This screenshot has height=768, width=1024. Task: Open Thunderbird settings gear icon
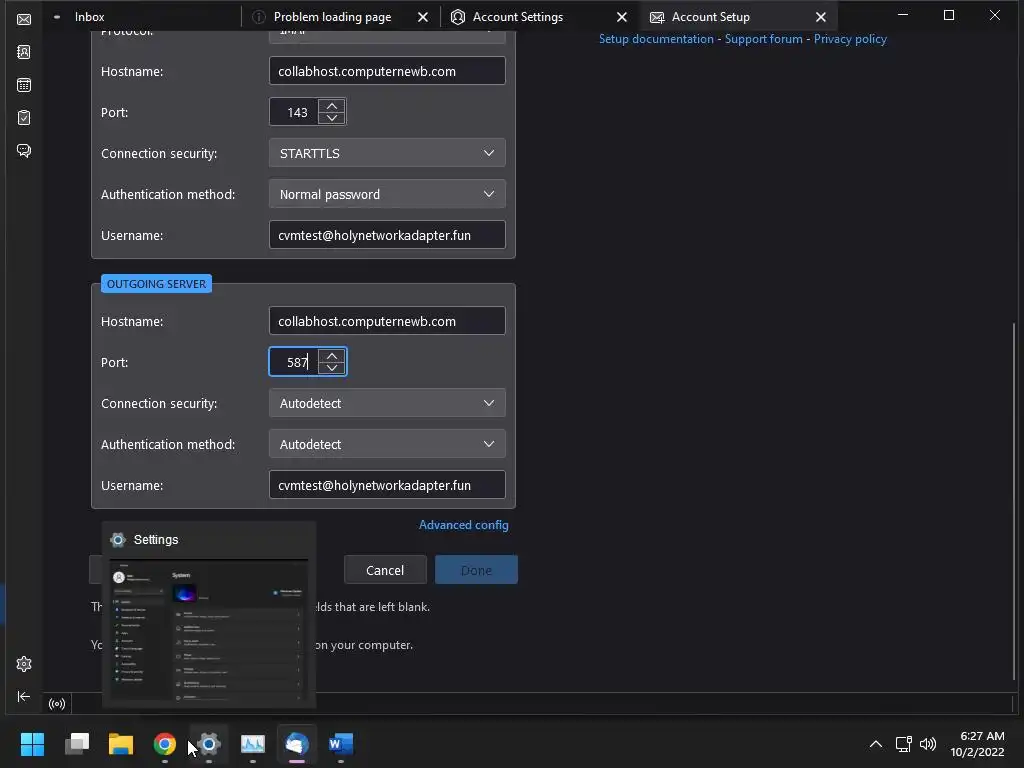coord(24,664)
